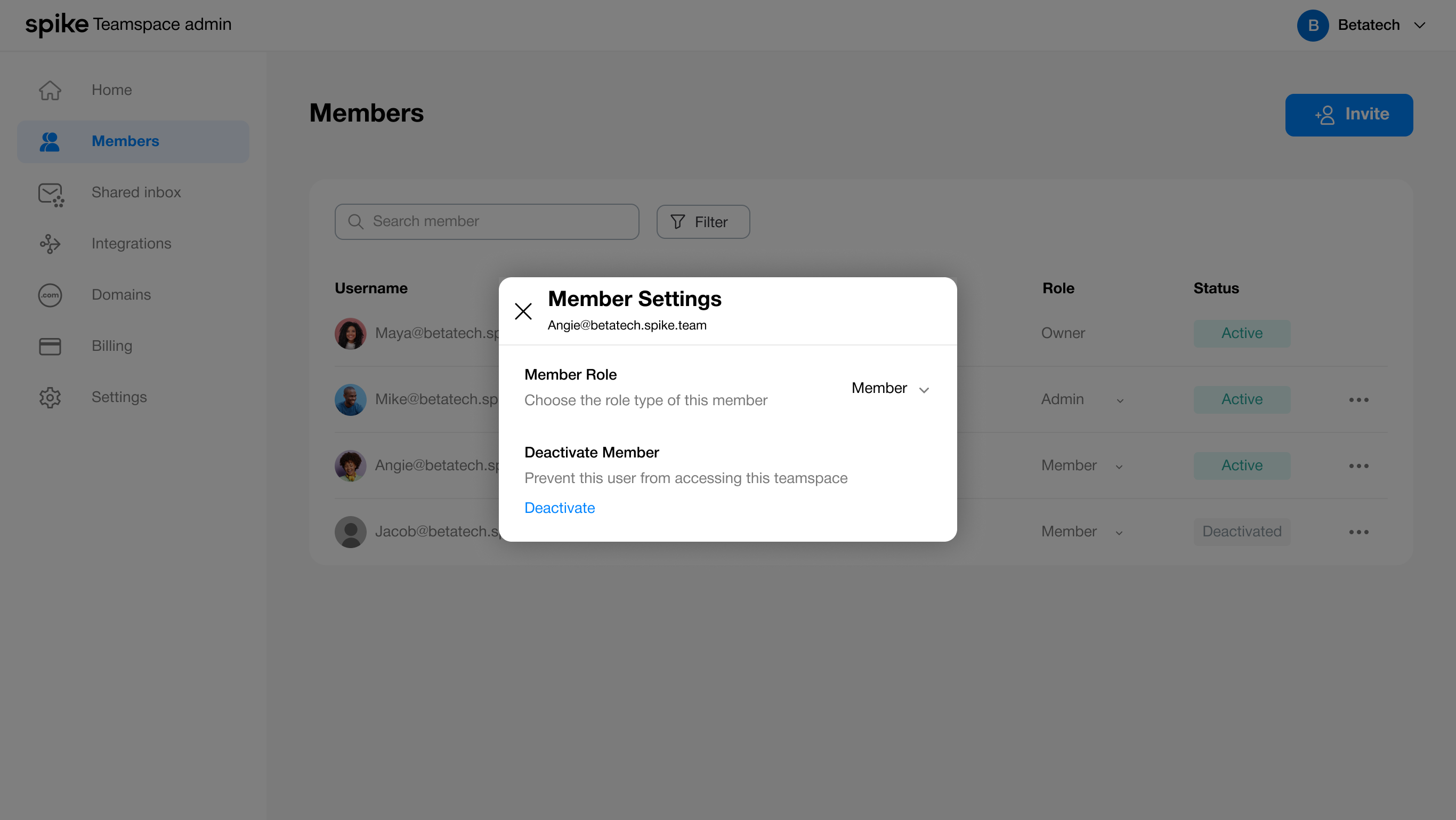This screenshot has height=820, width=1456.
Task: Open the Billing sidebar section
Action: click(112, 346)
